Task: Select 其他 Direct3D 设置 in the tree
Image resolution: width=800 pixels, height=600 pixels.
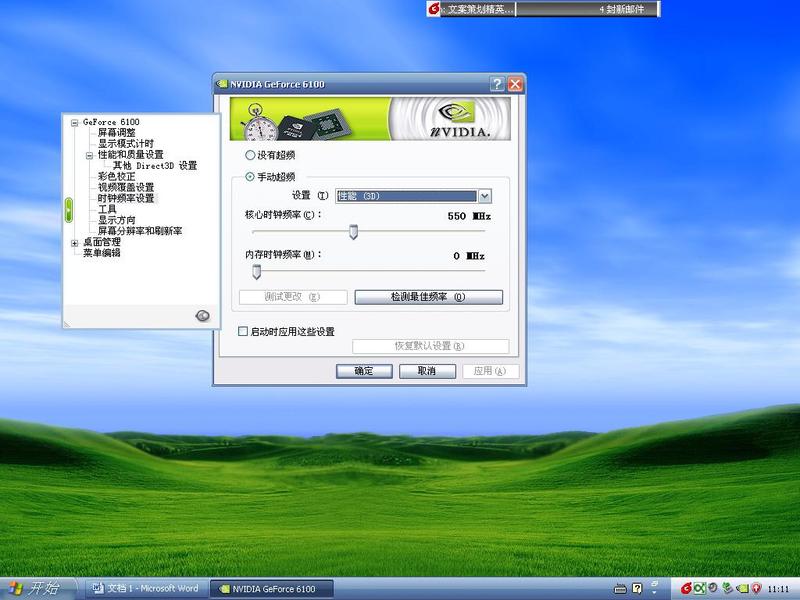Action: [155, 166]
